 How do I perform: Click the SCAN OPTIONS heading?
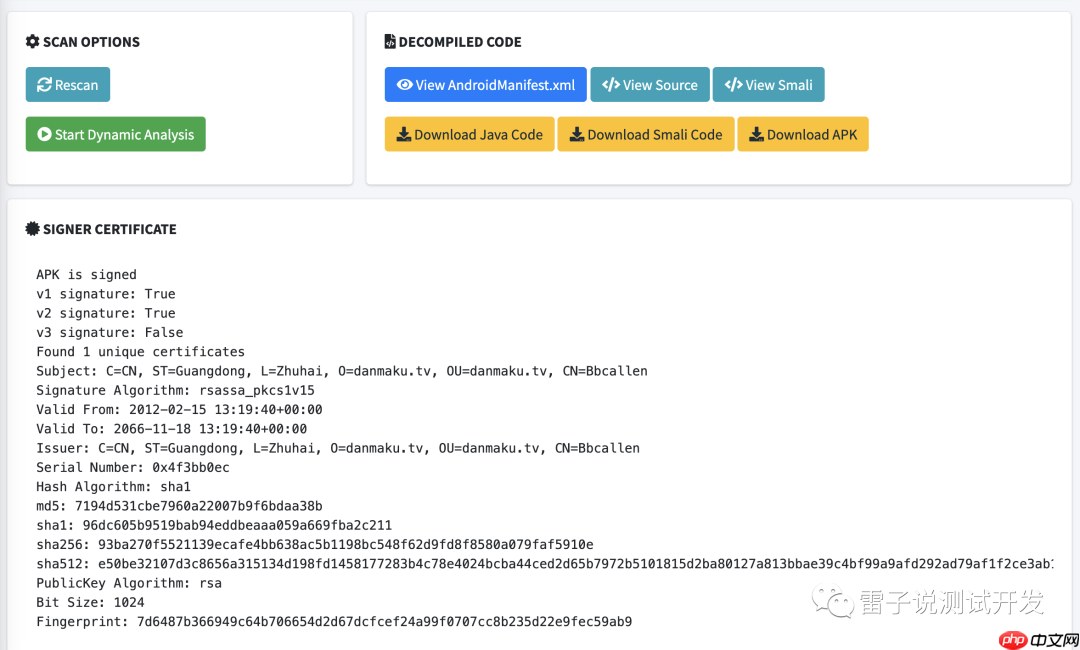coord(91,42)
